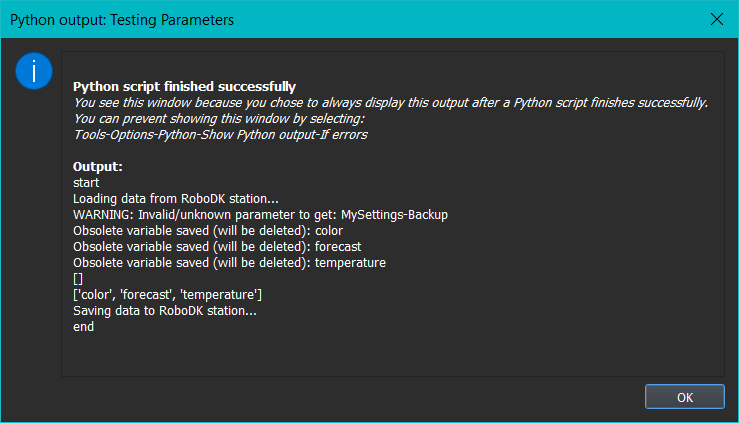Click the empty list '[]' output line
The height and width of the screenshot is (423, 739).
pos(79,278)
